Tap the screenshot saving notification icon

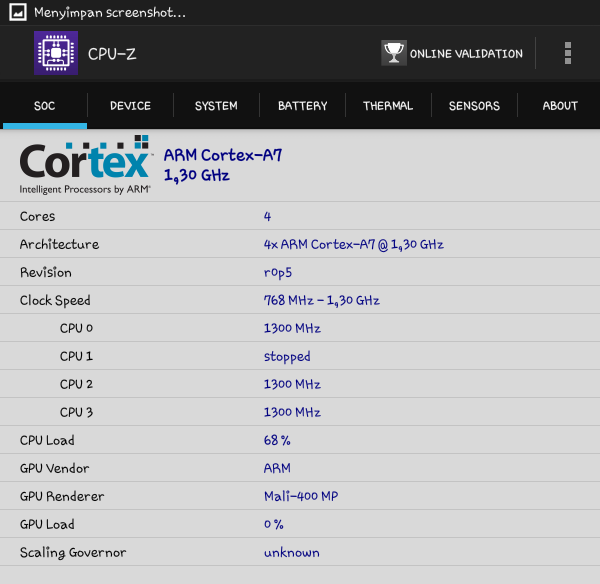[18, 12]
